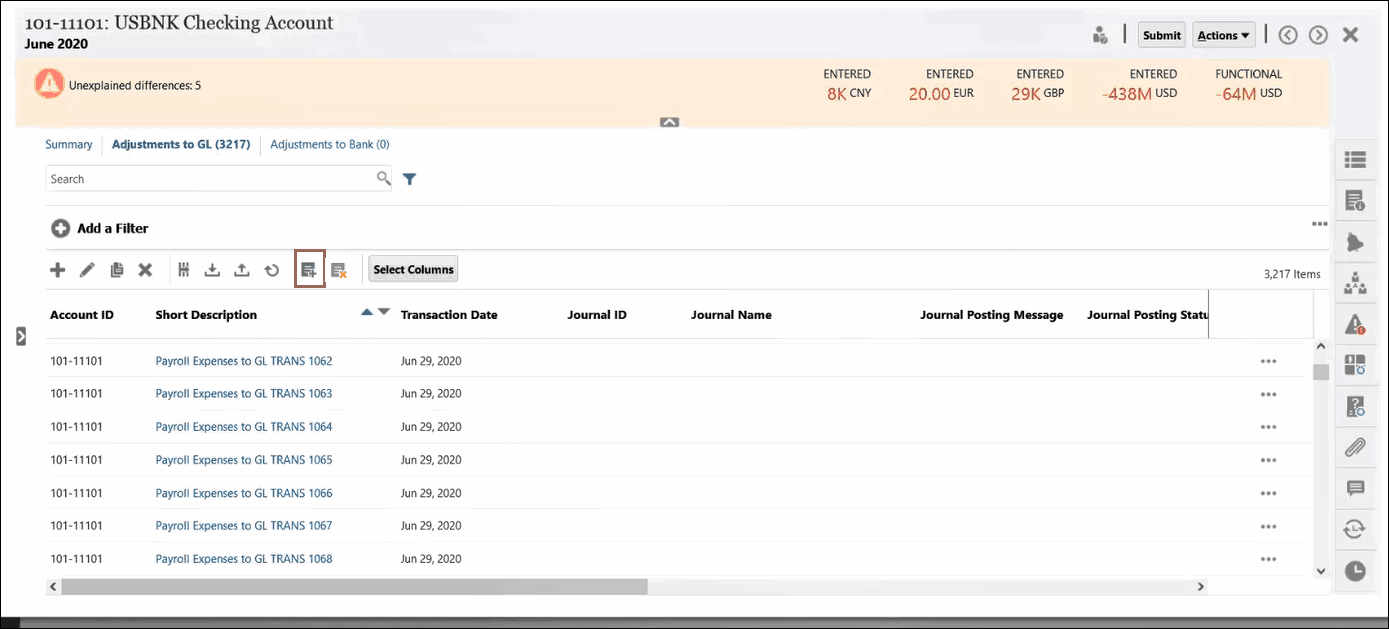
Task: Open row actions for TRANS 1067
Action: coord(1268,526)
